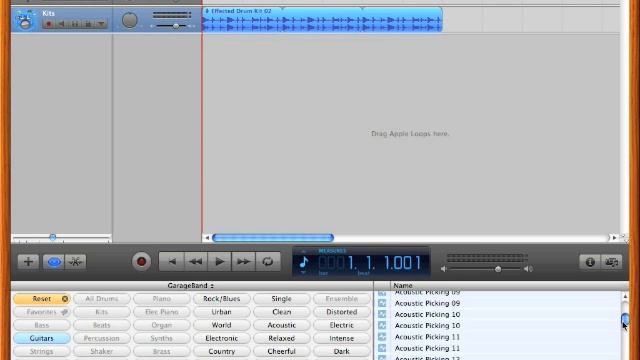
Task: Select the Effected Drum Kit 02 region
Action: coord(322,19)
